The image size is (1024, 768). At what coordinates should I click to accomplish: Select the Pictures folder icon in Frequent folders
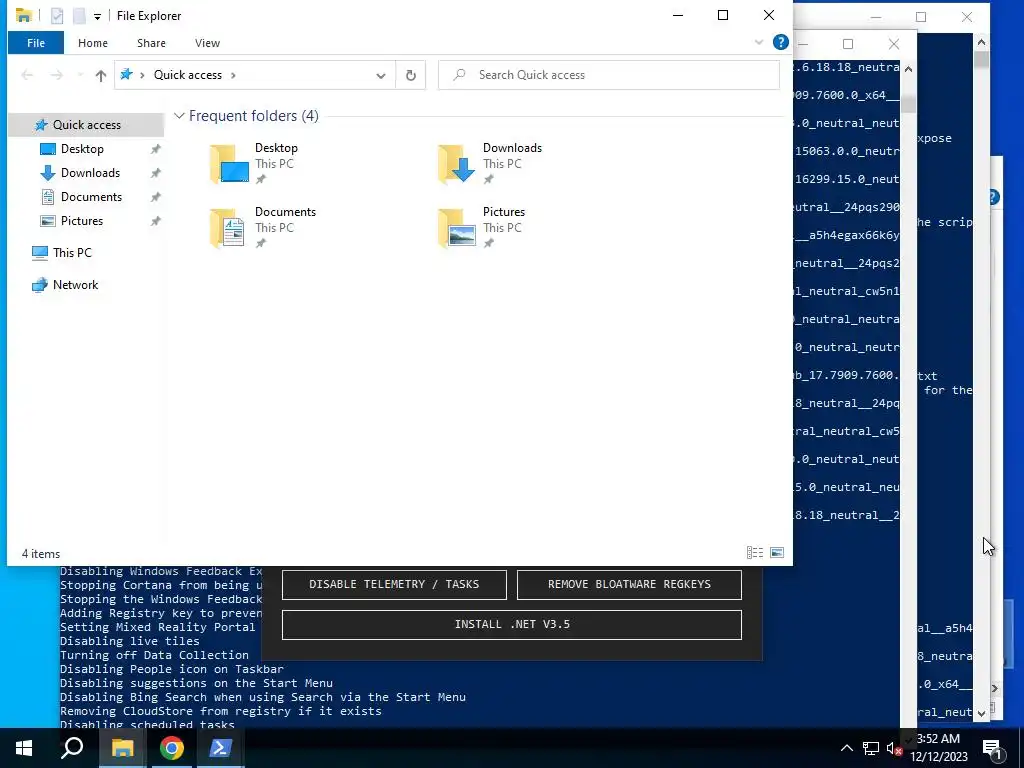pos(457,227)
